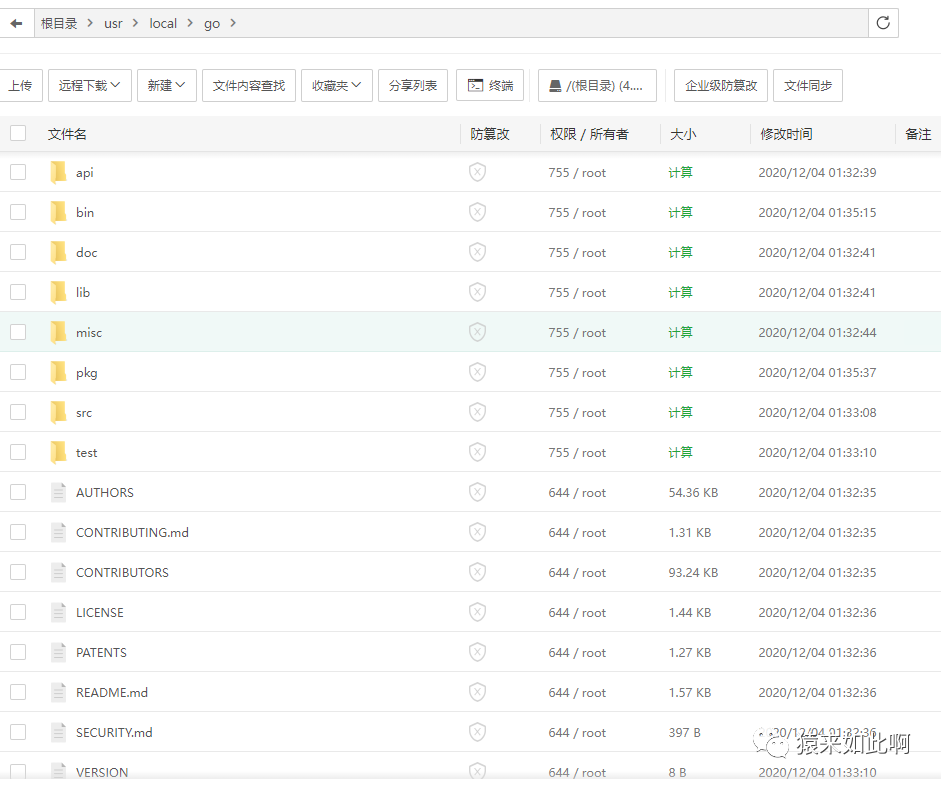Viewport: 941px width, 785px height.
Task: Check the AUTHORS file checkbox
Action: point(18,492)
